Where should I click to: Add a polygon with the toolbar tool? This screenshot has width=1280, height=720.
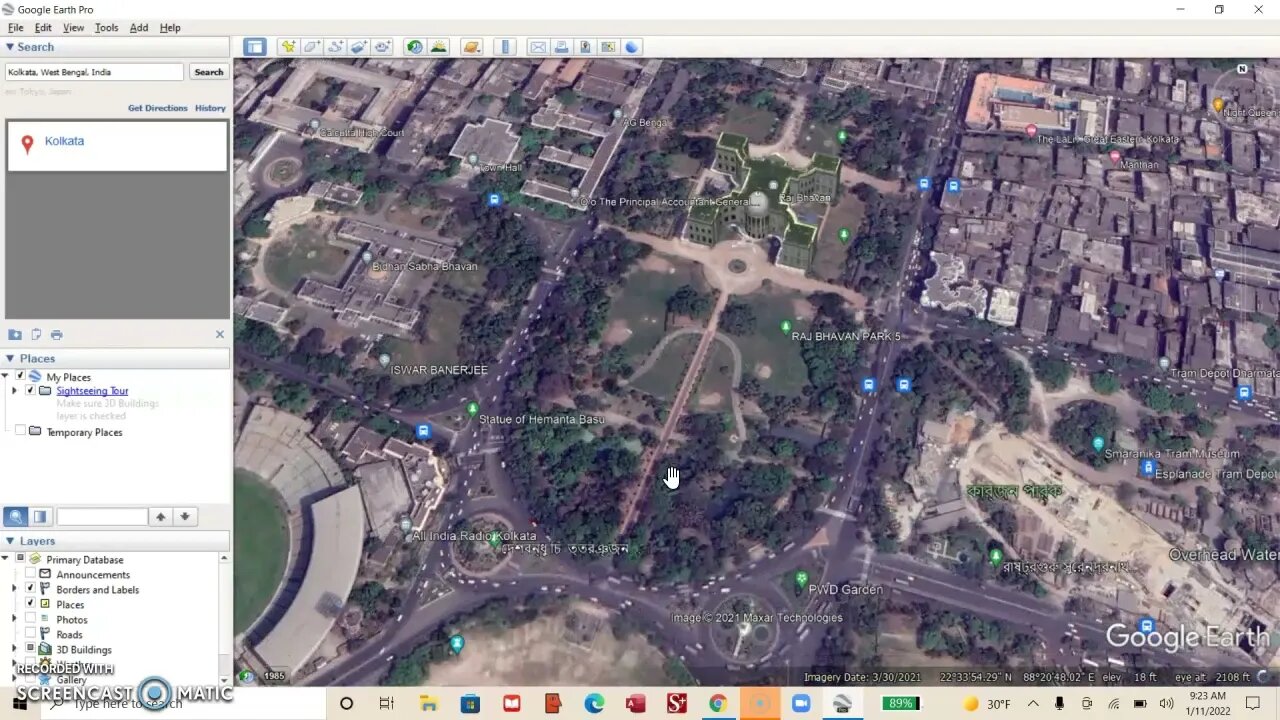(x=312, y=47)
